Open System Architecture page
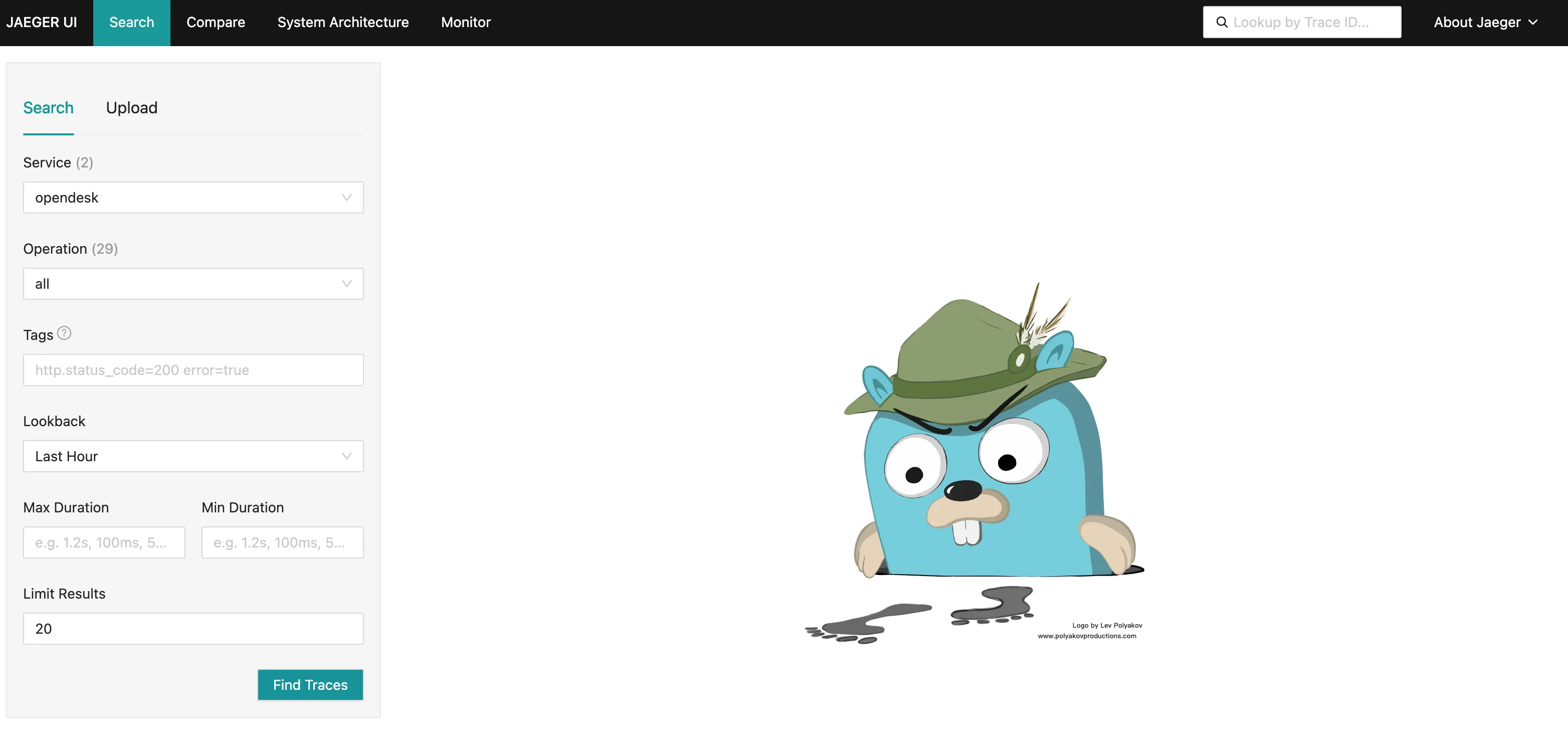This screenshot has width=1568, height=743. [343, 23]
